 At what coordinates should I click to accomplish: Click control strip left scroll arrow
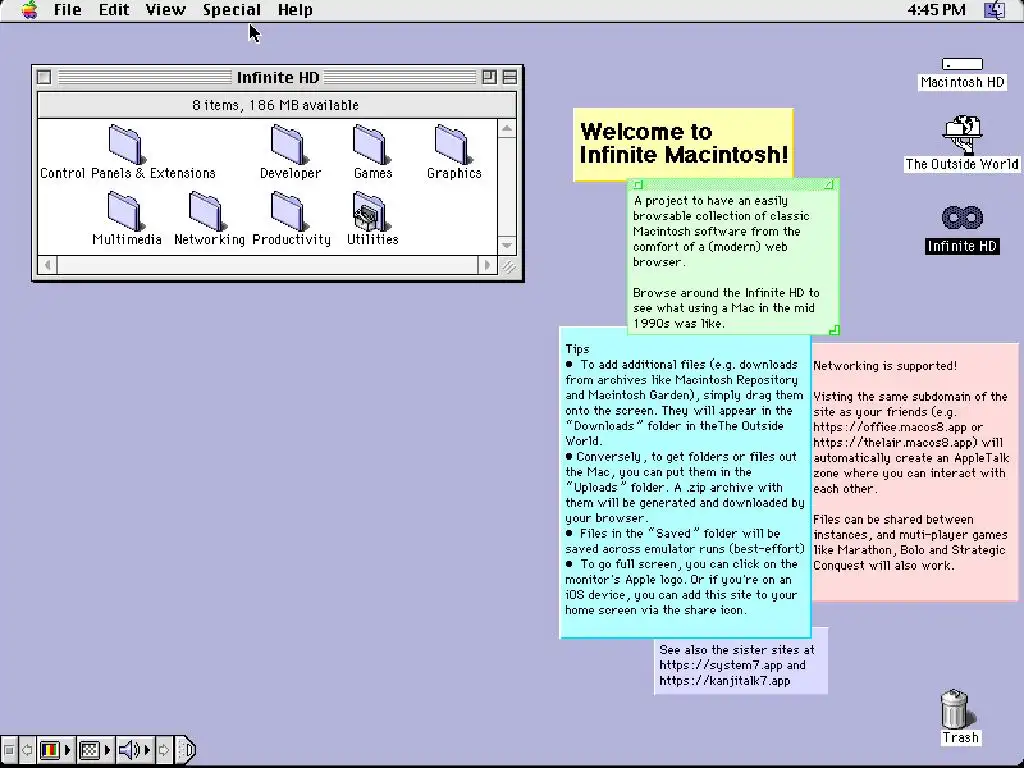point(27,750)
